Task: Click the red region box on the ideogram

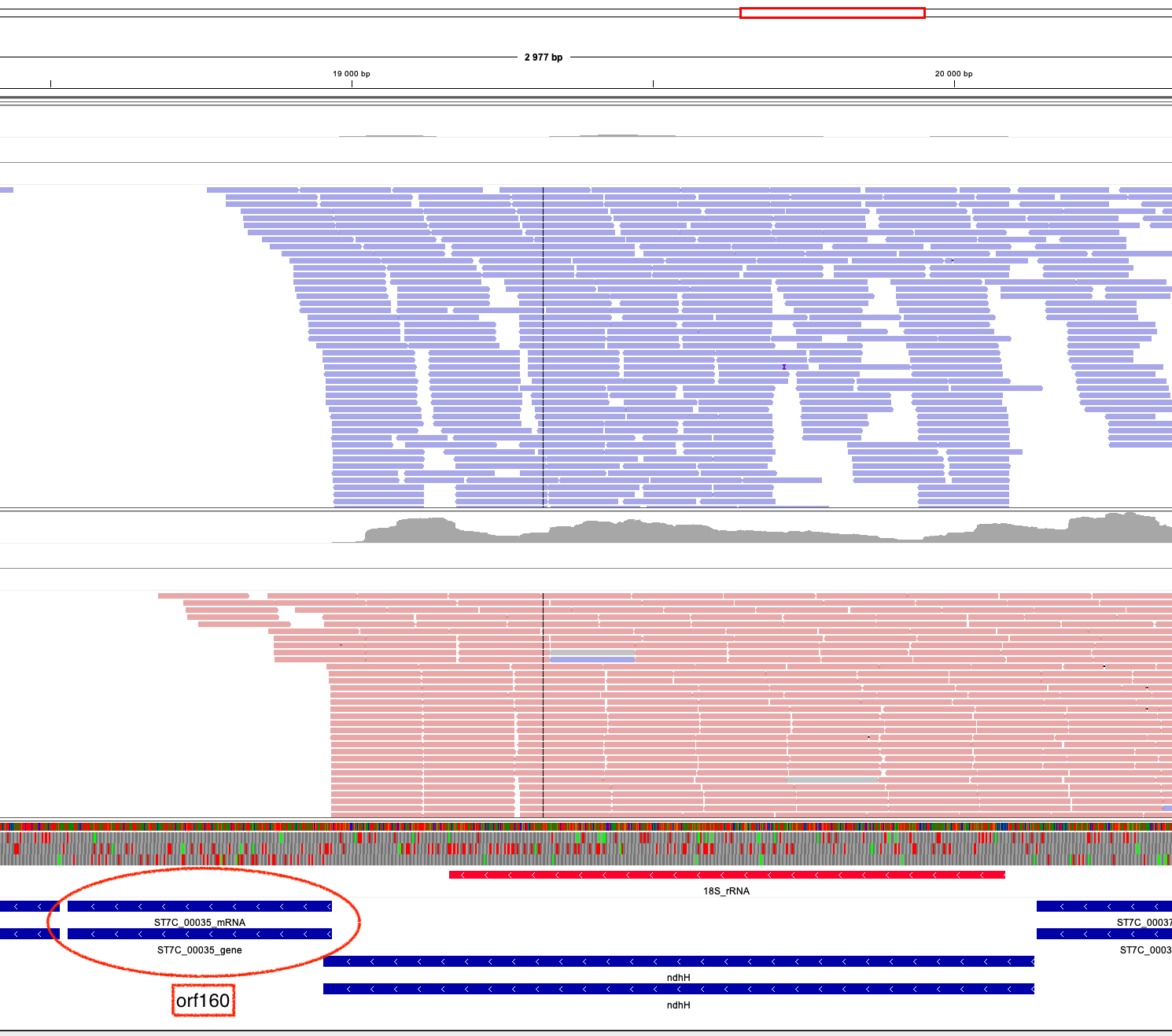Action: 832,13
